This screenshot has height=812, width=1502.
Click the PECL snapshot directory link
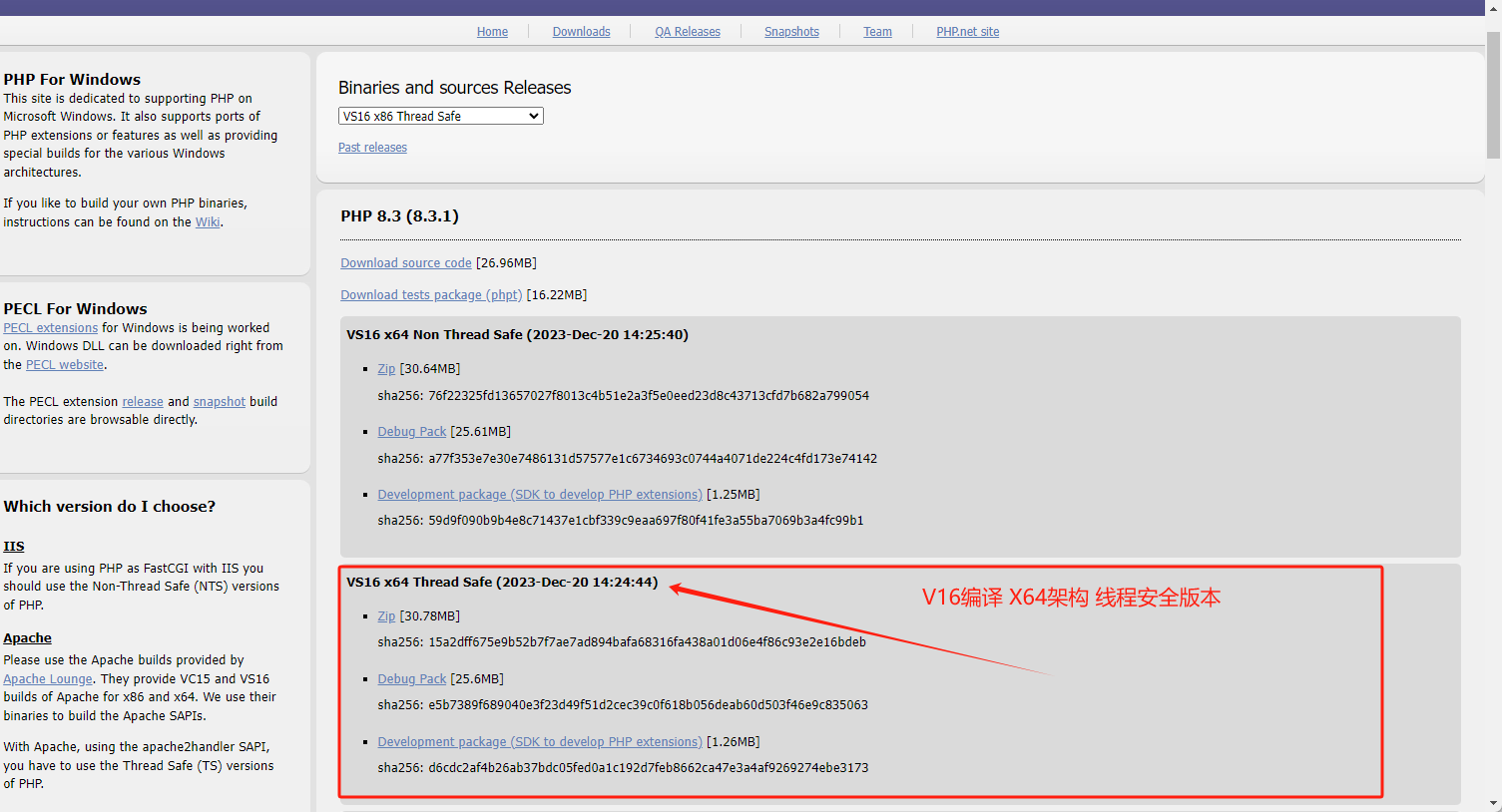pos(220,402)
